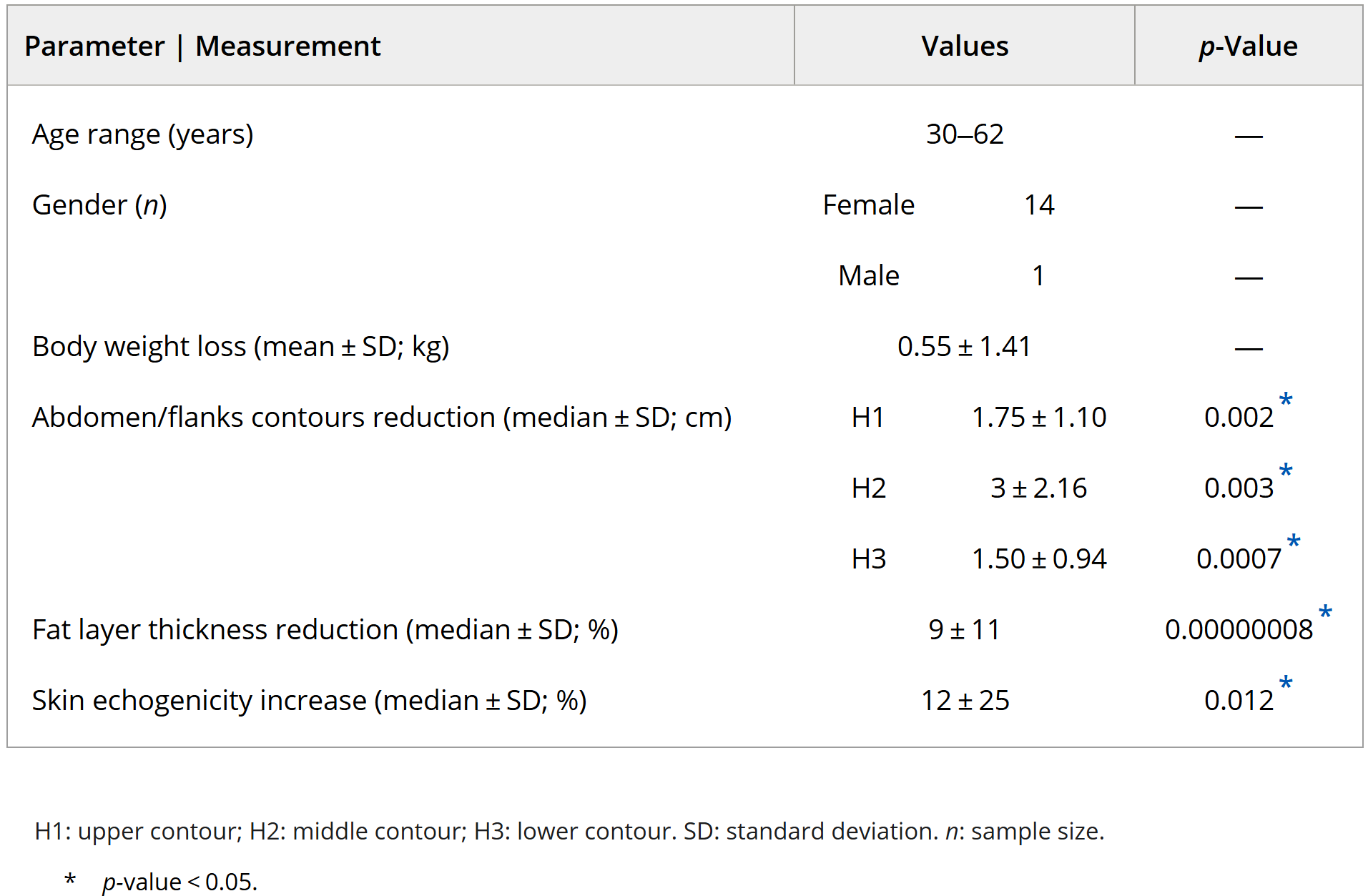Select the H1 value 1.75 ± 1.10
Image resolution: width=1368 pixels, height=896 pixels.
(x=1038, y=418)
